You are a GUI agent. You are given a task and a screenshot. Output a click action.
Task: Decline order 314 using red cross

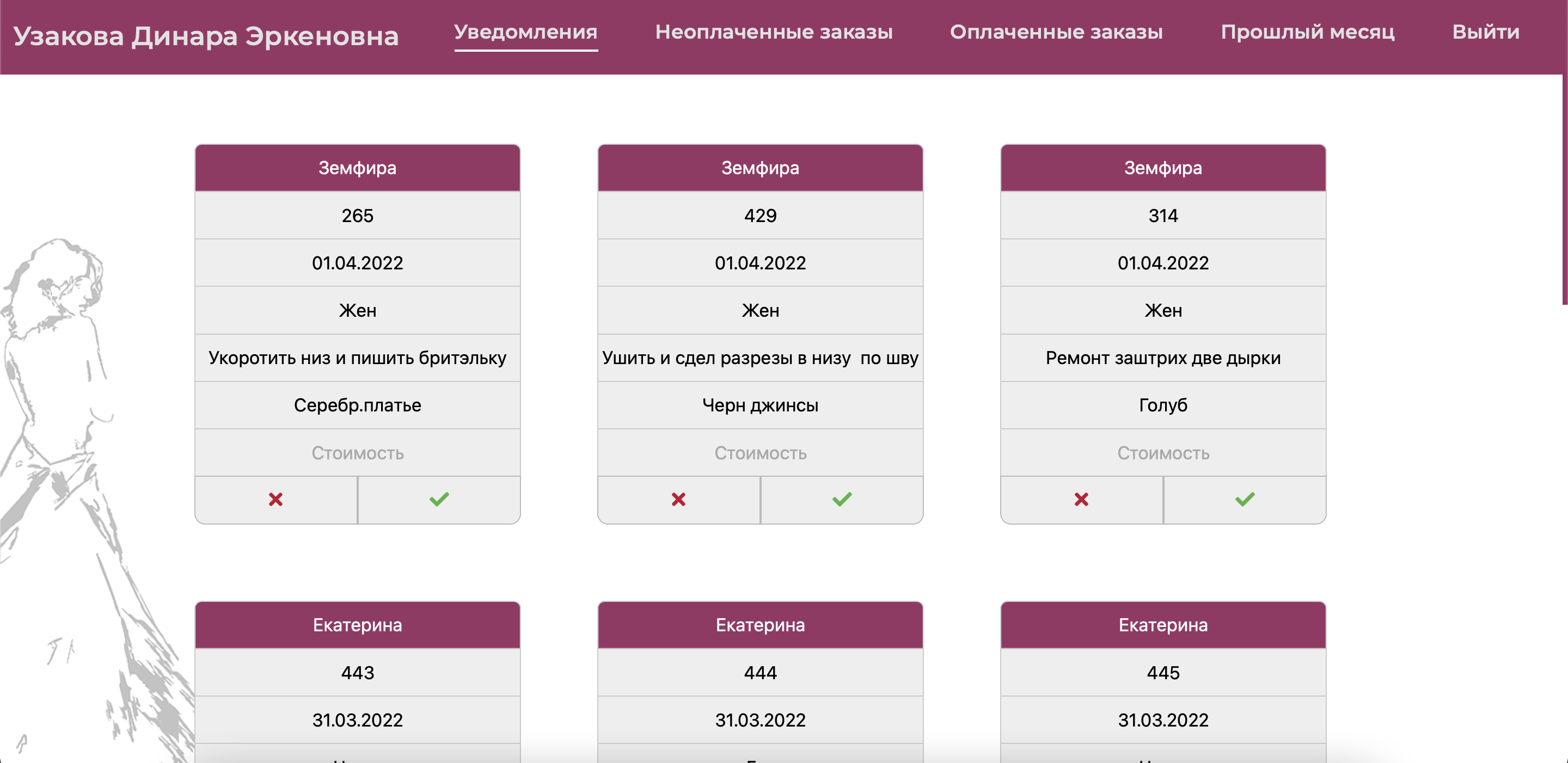click(1082, 500)
